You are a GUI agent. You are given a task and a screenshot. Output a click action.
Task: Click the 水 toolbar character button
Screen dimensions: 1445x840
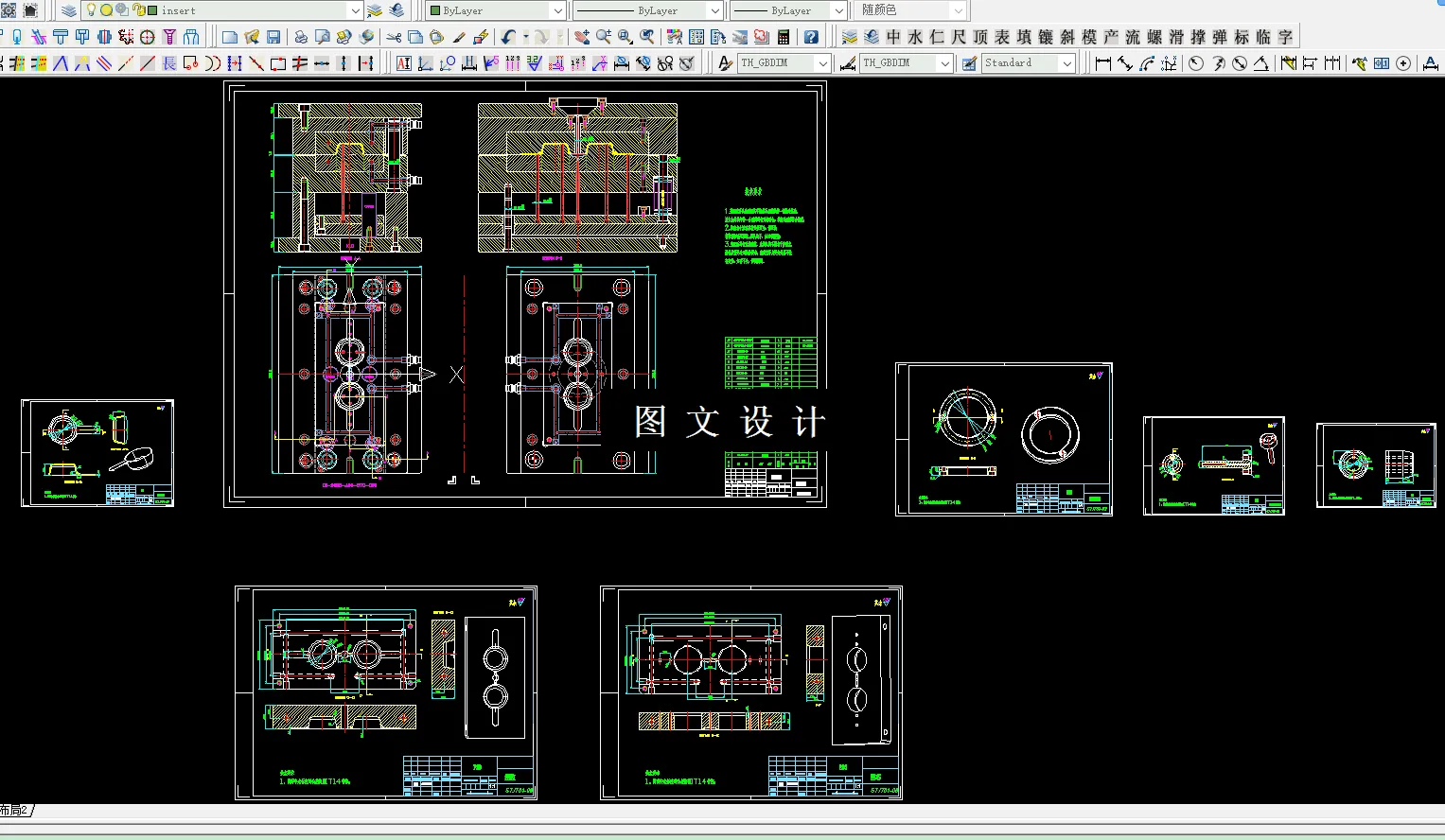[x=915, y=37]
